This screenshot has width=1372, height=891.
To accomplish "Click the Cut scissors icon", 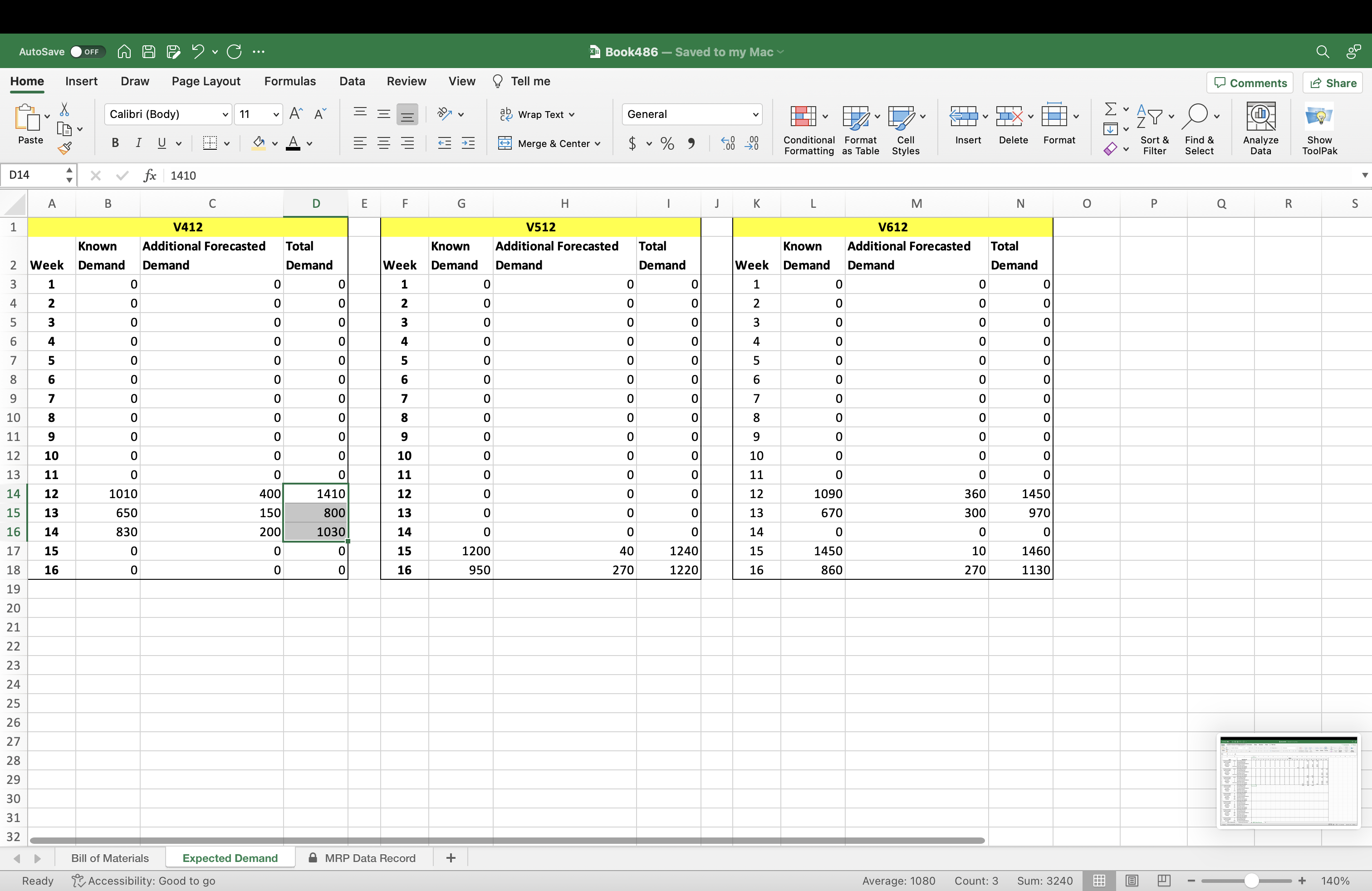I will tap(64, 109).
